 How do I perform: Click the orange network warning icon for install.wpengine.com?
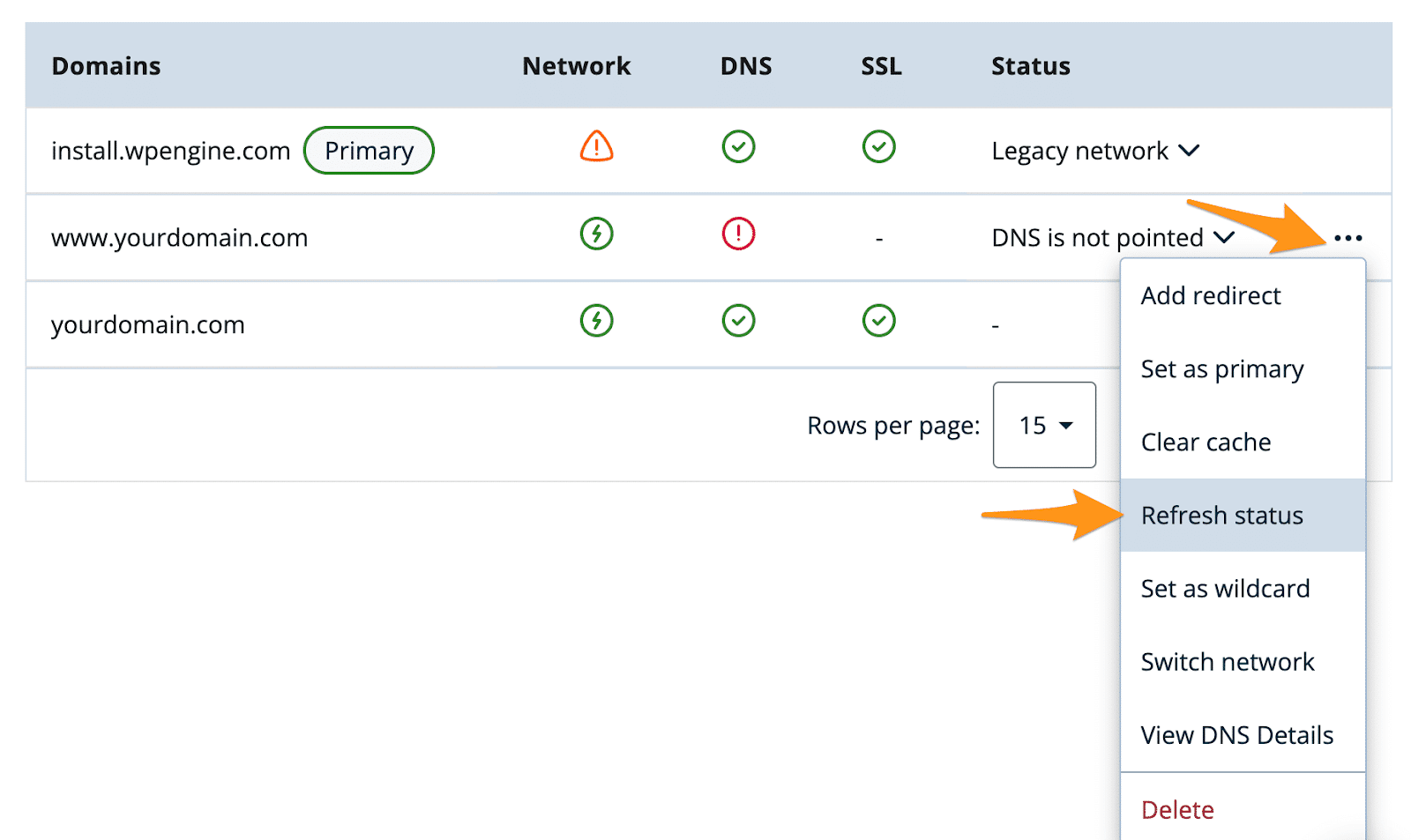pos(596,147)
